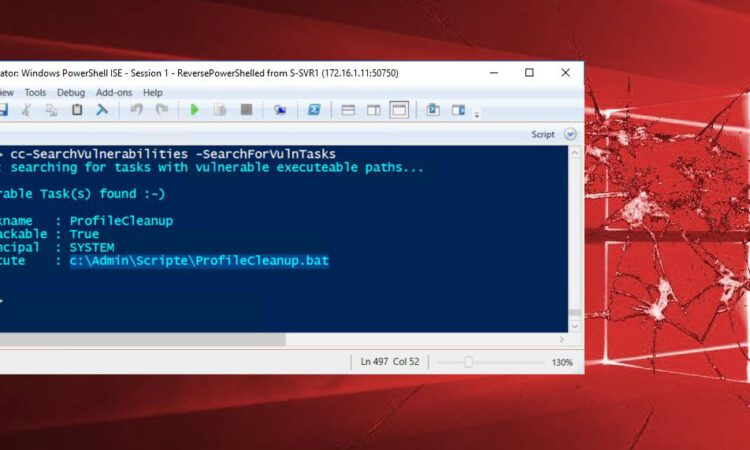This screenshot has width=750, height=450.
Task: Click the console vertical scrollbar down arrow
Action: click(574, 326)
